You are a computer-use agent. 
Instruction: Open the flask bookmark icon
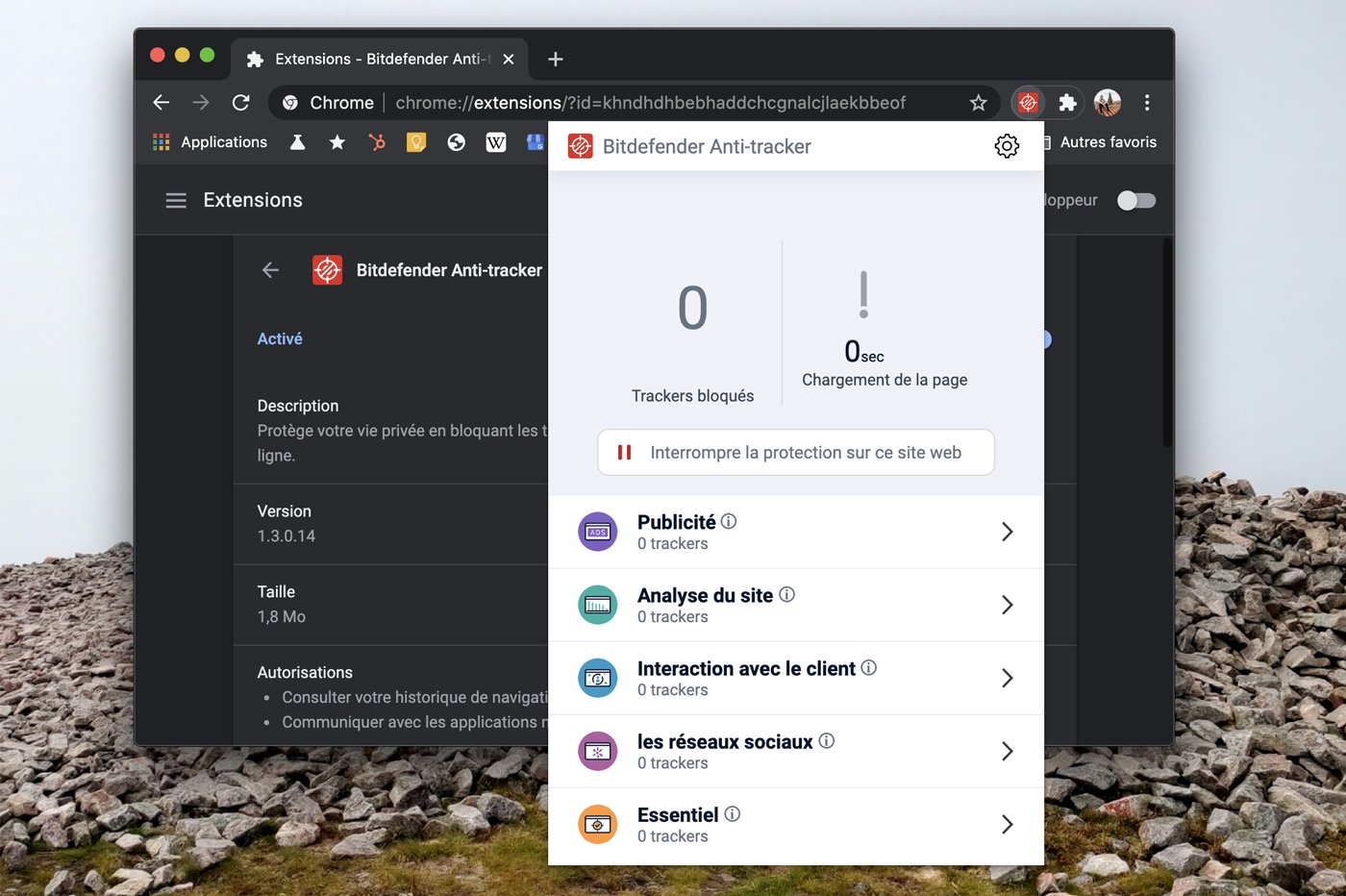click(x=298, y=142)
